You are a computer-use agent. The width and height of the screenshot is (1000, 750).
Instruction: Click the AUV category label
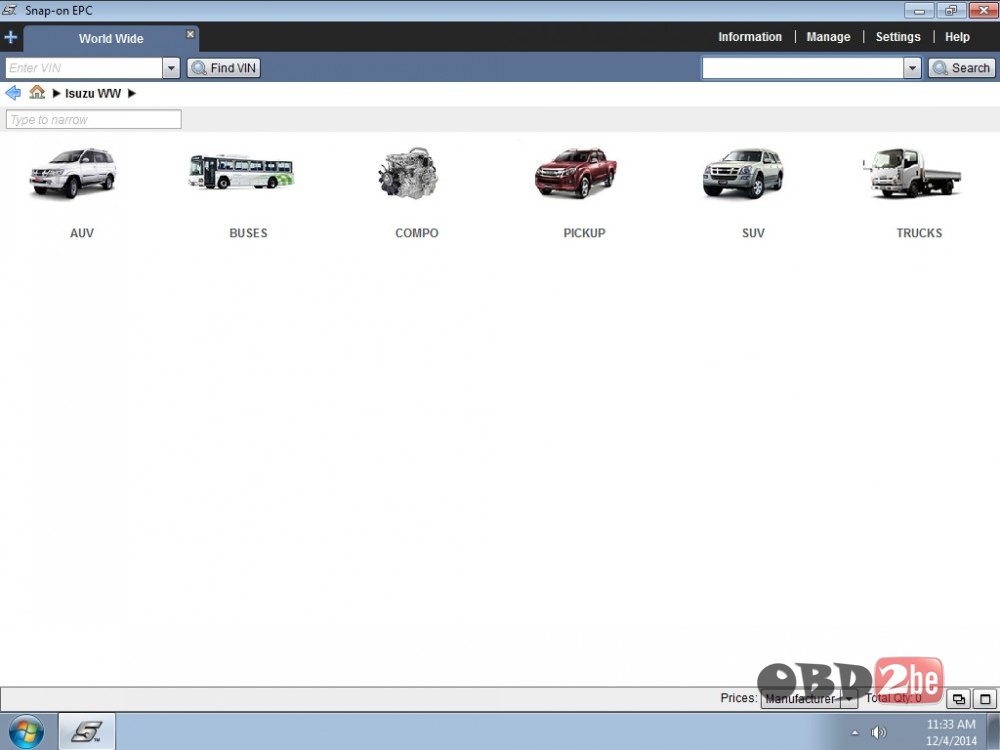point(82,233)
